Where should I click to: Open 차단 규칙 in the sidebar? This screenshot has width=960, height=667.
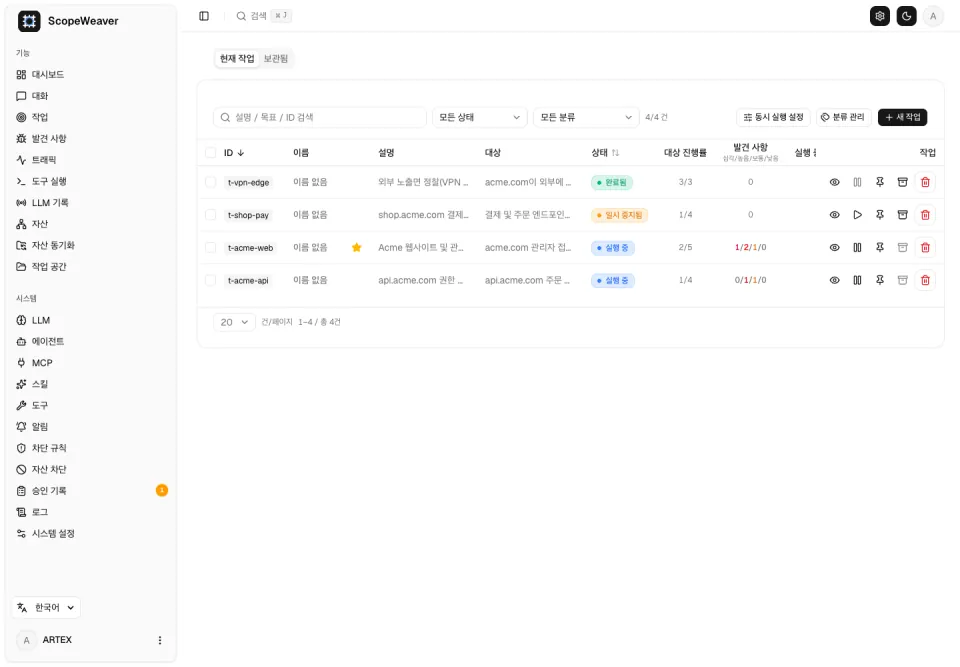[91, 448]
